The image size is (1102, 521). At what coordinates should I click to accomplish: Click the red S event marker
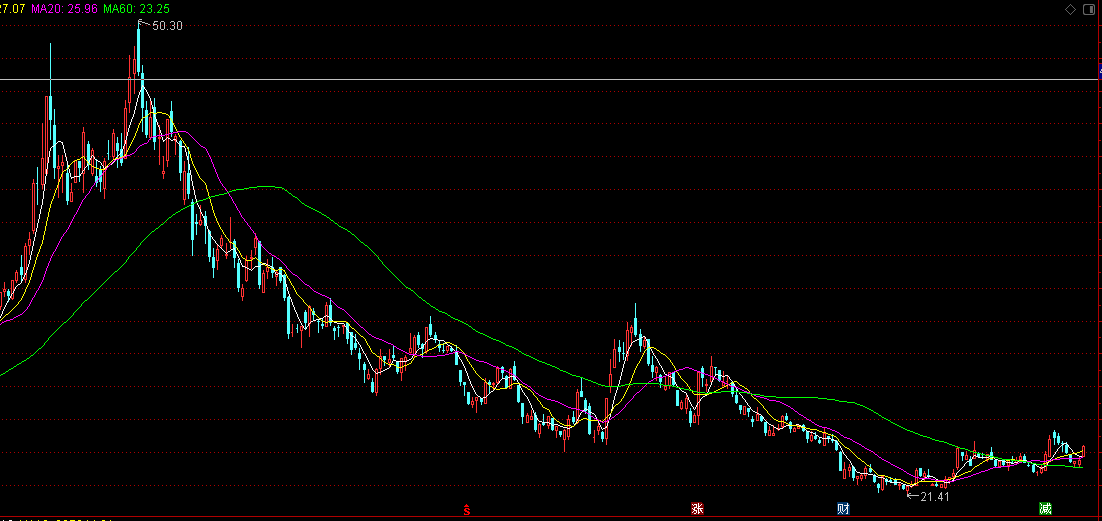pyautogui.click(x=467, y=509)
